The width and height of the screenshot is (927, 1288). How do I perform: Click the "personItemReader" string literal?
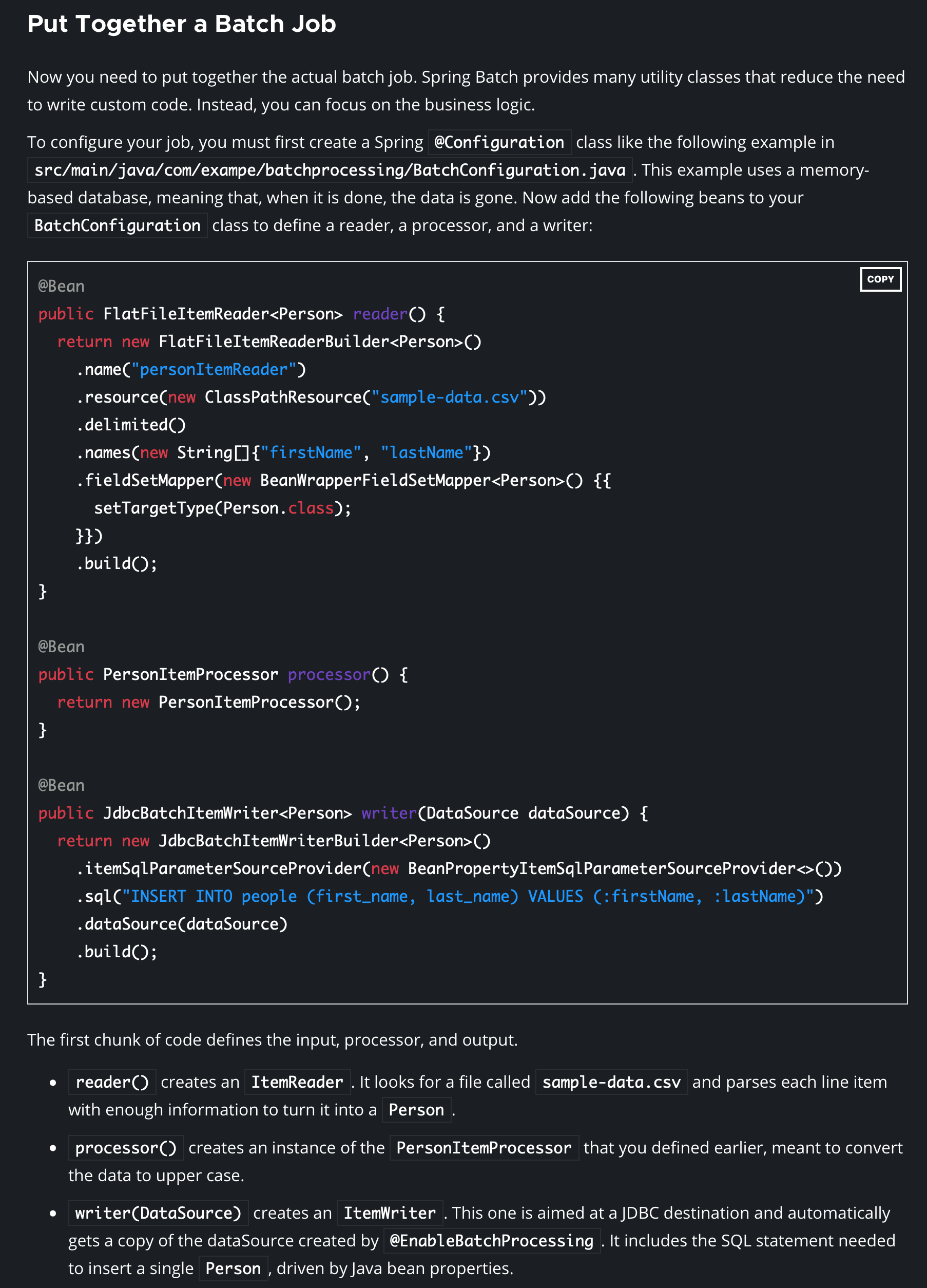(x=214, y=369)
